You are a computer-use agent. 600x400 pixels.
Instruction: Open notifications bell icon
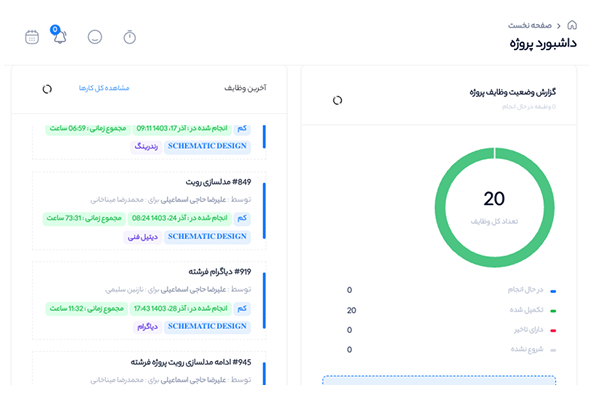pos(60,37)
